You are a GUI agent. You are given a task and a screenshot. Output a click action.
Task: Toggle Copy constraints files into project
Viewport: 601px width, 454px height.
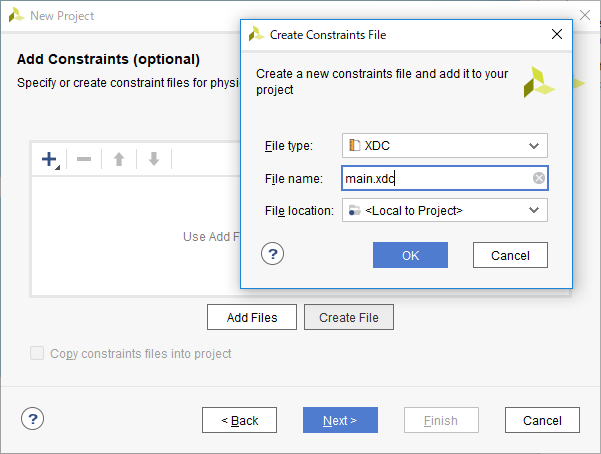click(x=38, y=353)
